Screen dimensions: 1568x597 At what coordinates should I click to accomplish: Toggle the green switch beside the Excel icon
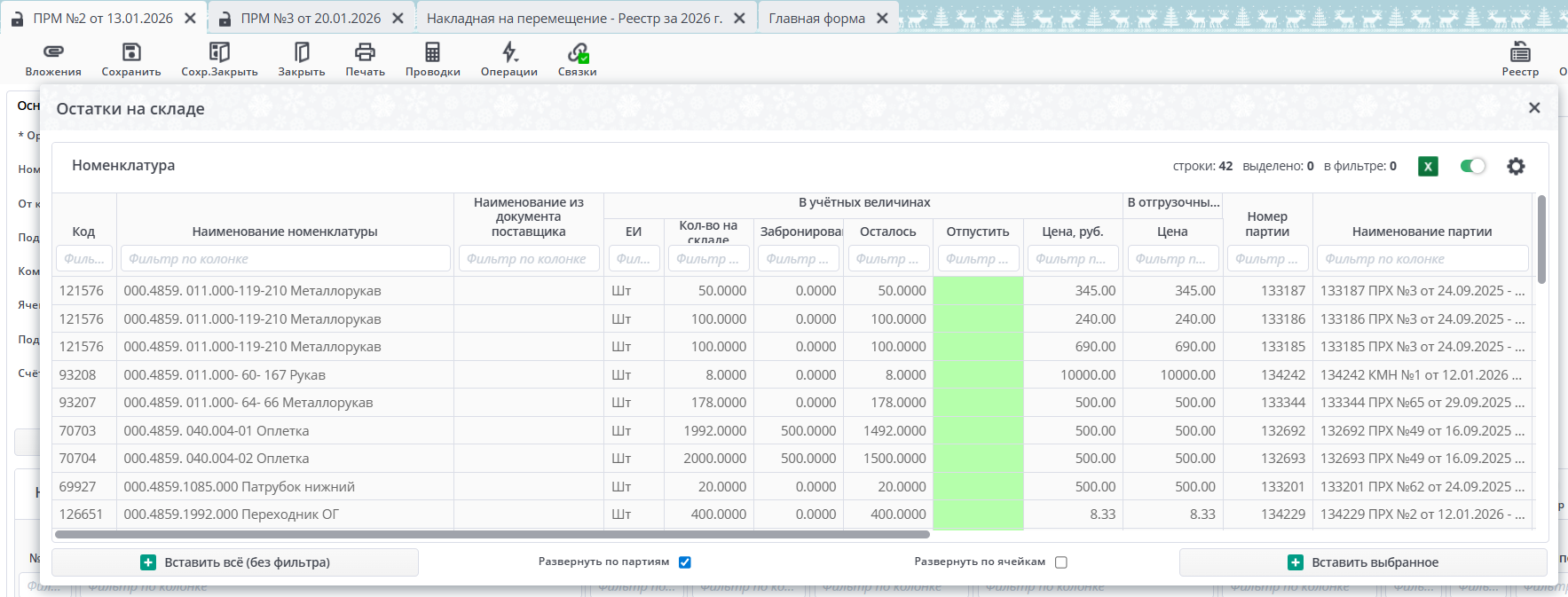click(x=1473, y=166)
